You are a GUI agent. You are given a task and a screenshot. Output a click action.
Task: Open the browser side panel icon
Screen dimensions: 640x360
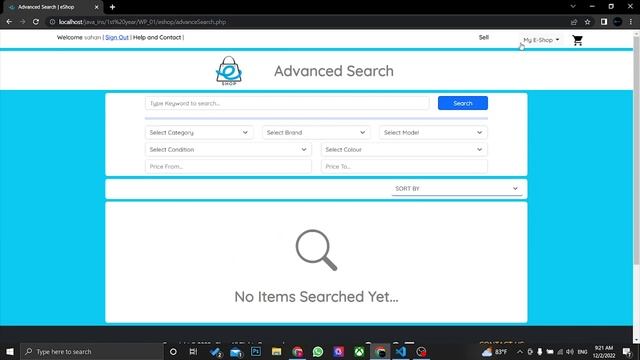[x=604, y=22]
